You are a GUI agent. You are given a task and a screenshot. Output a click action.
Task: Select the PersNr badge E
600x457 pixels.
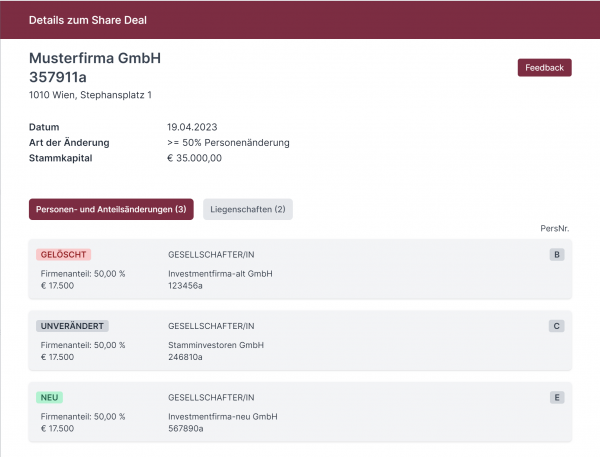(557, 397)
